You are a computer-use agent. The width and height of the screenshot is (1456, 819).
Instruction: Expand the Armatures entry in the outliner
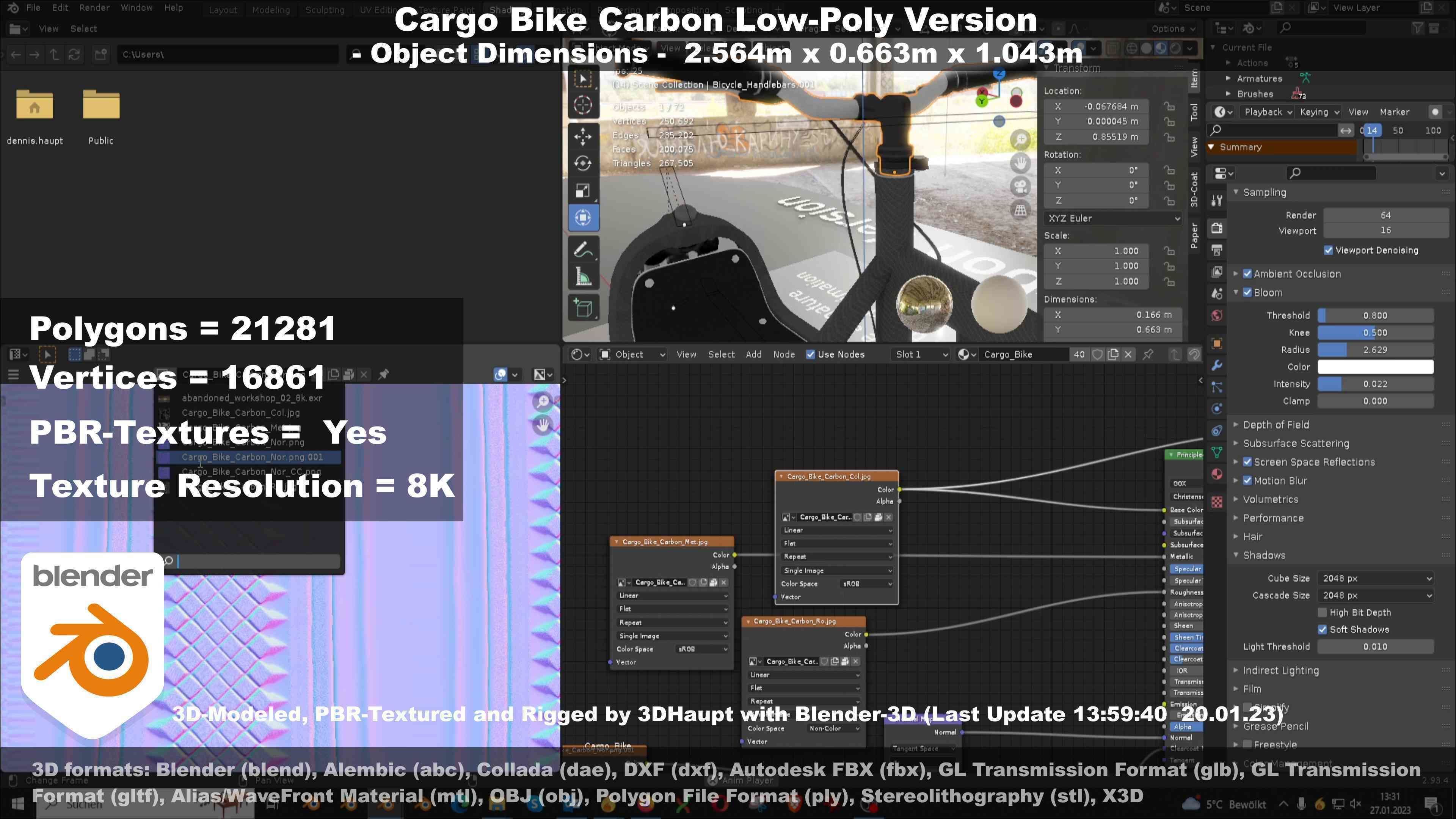1228,78
